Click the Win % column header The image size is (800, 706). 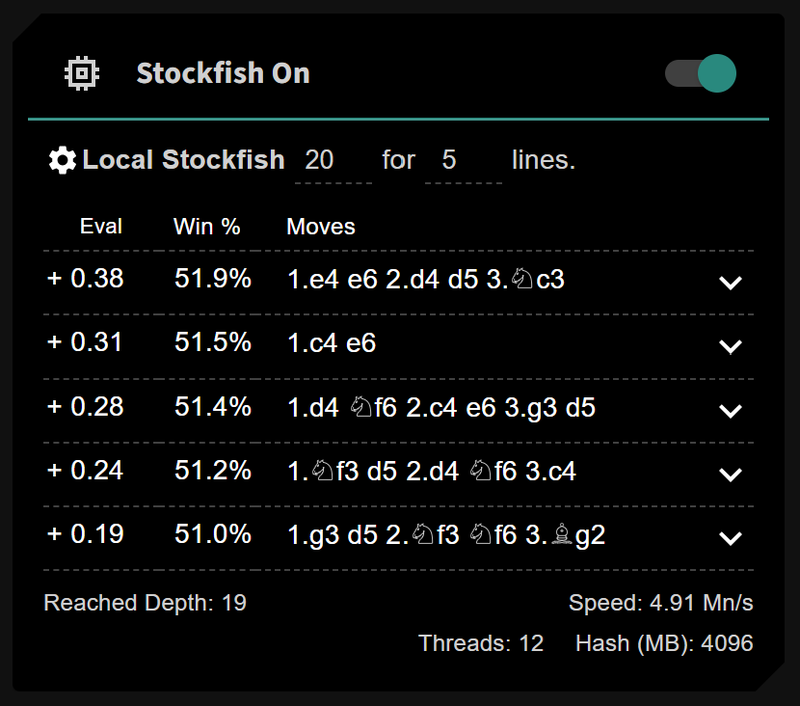pyautogui.click(x=207, y=226)
